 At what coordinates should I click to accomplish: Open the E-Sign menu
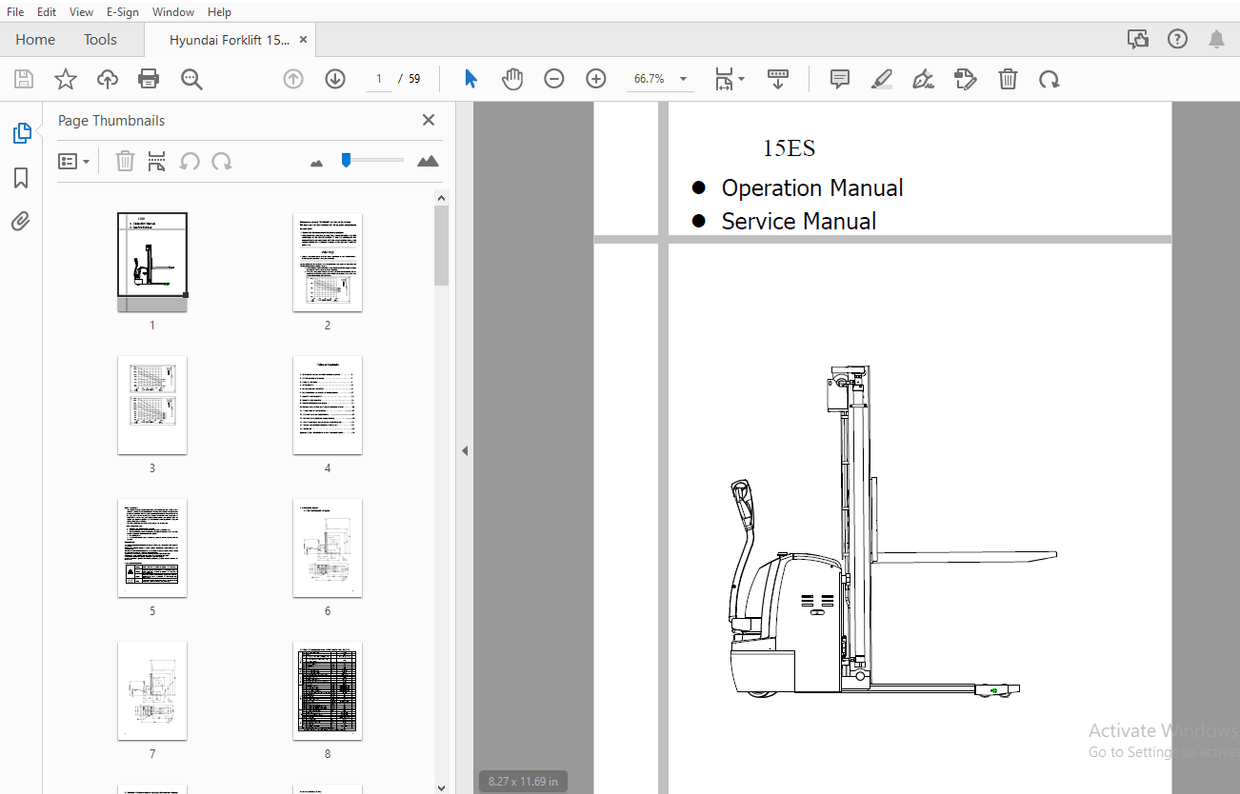point(122,12)
